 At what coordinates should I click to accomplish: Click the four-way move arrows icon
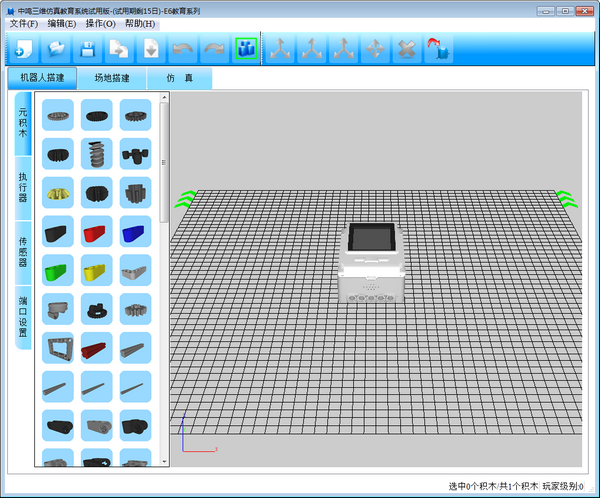(375, 48)
